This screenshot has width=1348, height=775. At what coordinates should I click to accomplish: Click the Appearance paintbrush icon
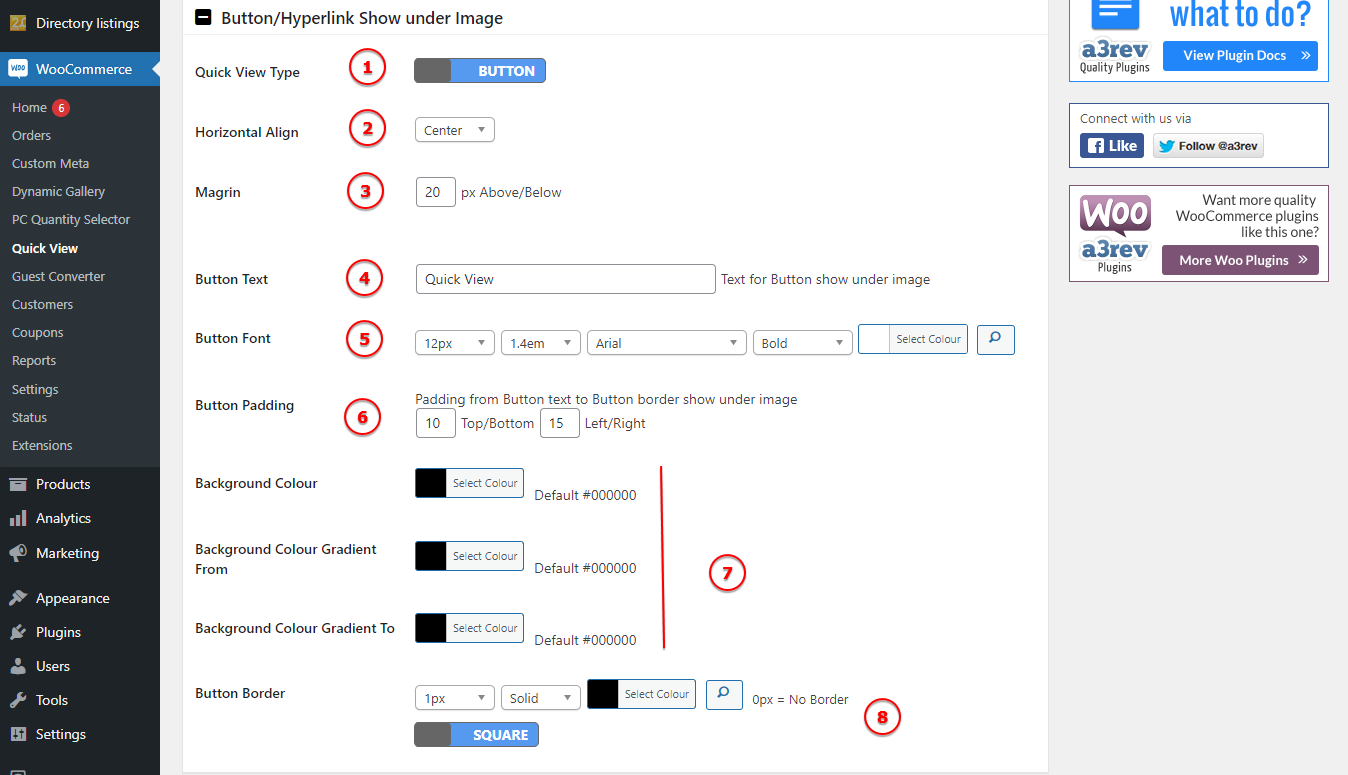tap(18, 598)
